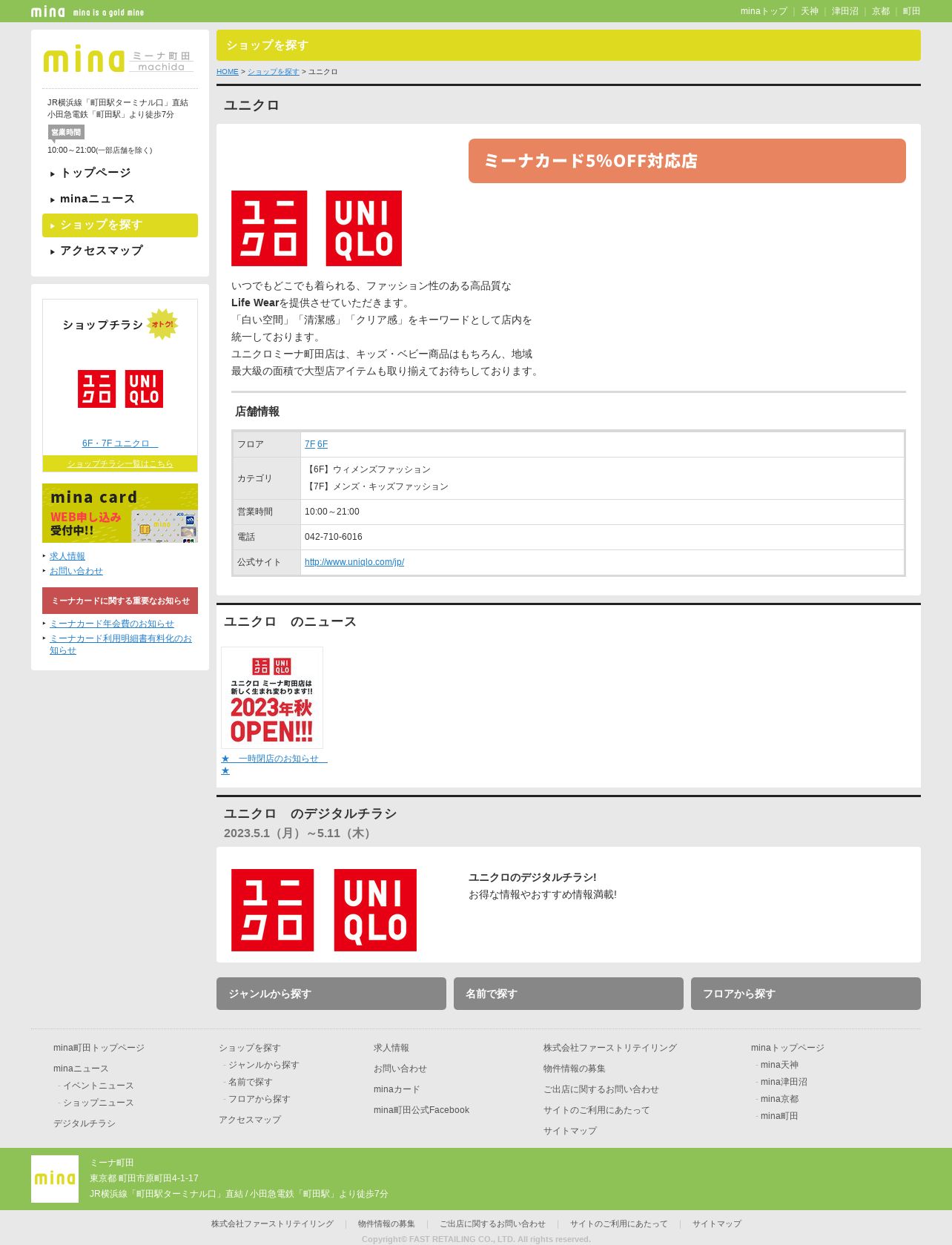Open ご出店に関するお問い合わせ sitemap column link
Screen dimensions: 952x1245
[x=601, y=1089]
